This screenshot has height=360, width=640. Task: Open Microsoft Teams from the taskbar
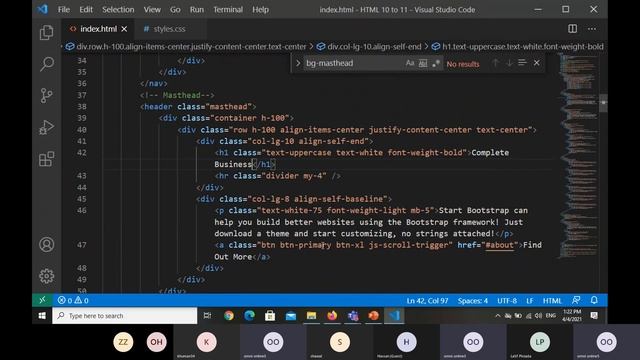click(x=353, y=316)
